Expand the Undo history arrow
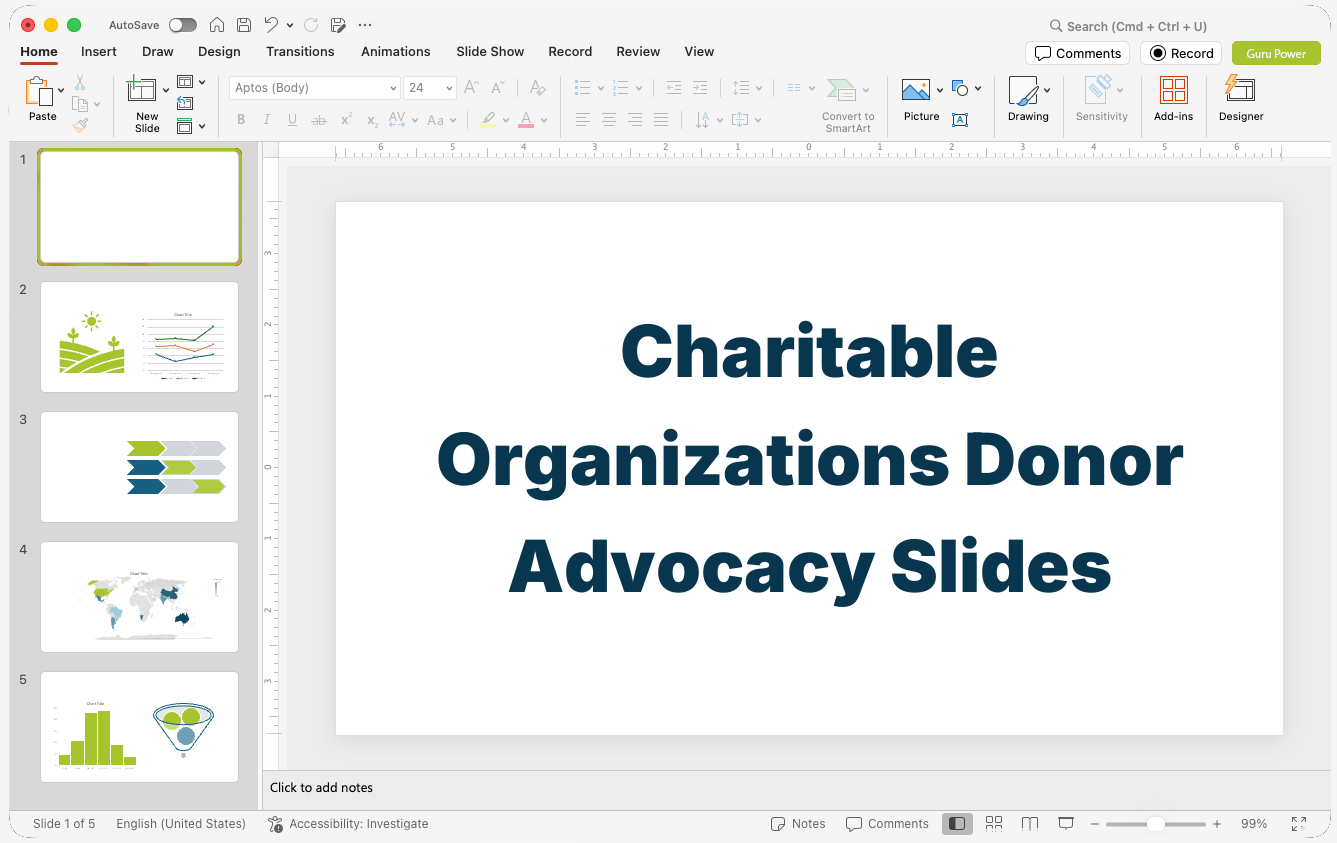Screen dimensions: 1337x843 click(290, 25)
